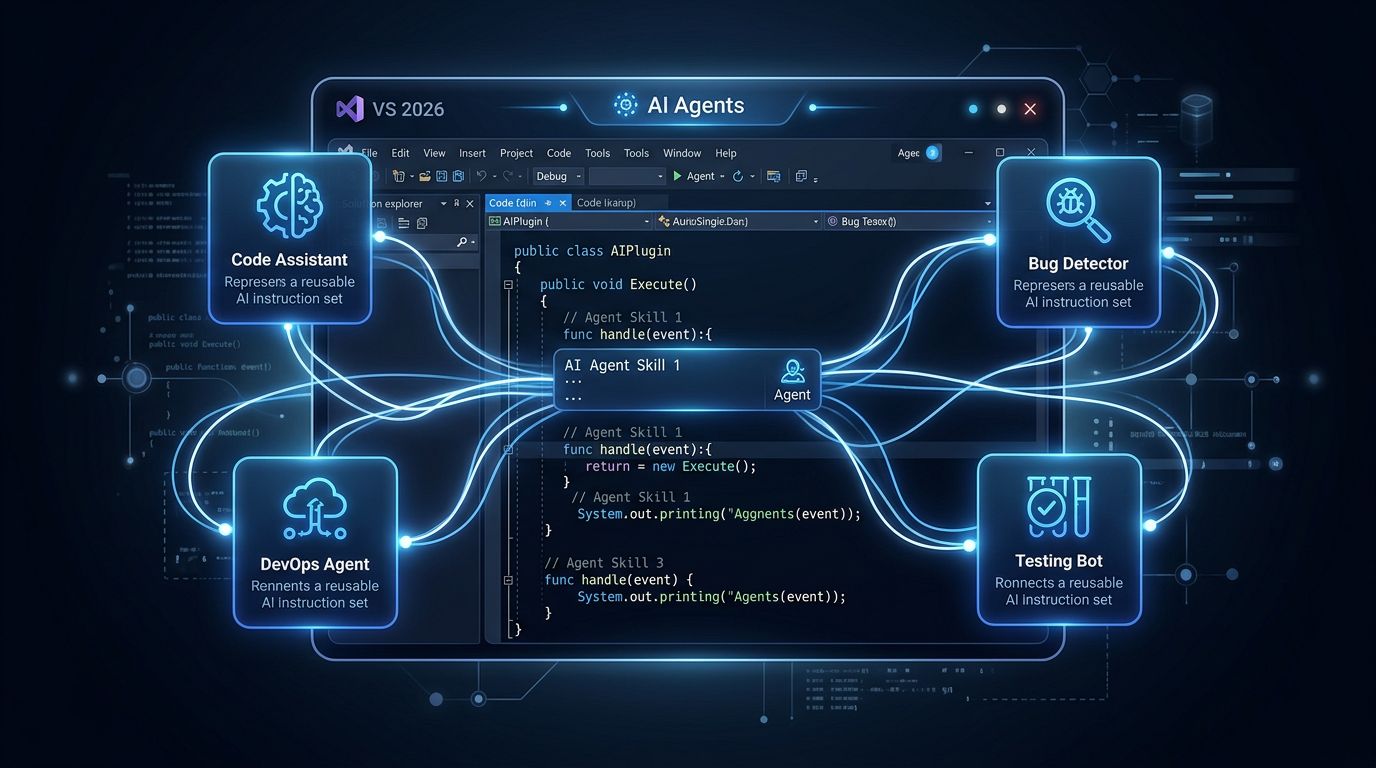The height and width of the screenshot is (768, 1376).
Task: Click the '// Agent Skill 3' comment
Action: (604, 563)
